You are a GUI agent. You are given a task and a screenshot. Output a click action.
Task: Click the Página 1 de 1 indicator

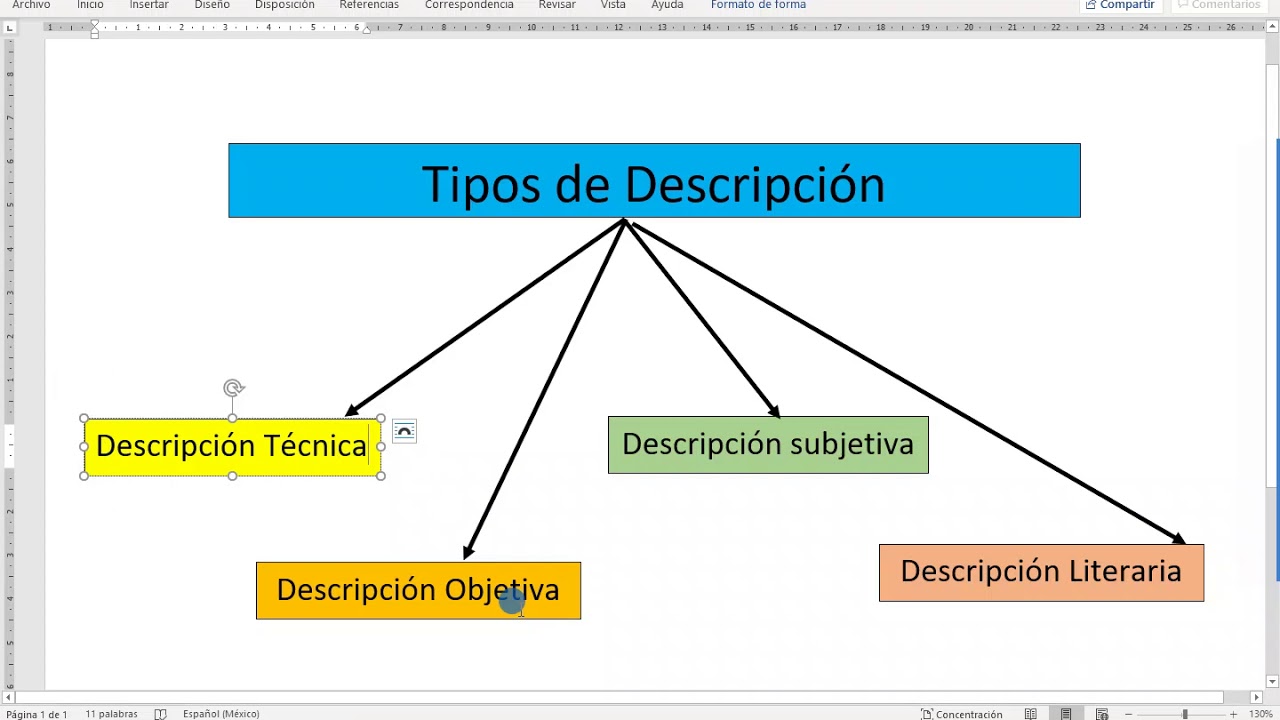[x=37, y=714]
